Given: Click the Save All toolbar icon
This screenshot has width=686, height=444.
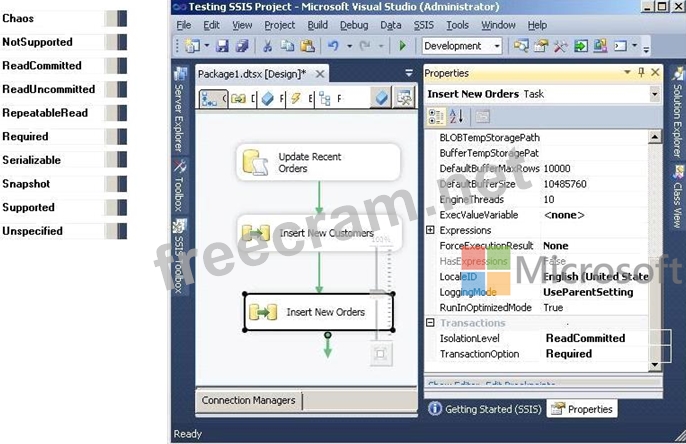Looking at the screenshot, I should click(x=242, y=46).
